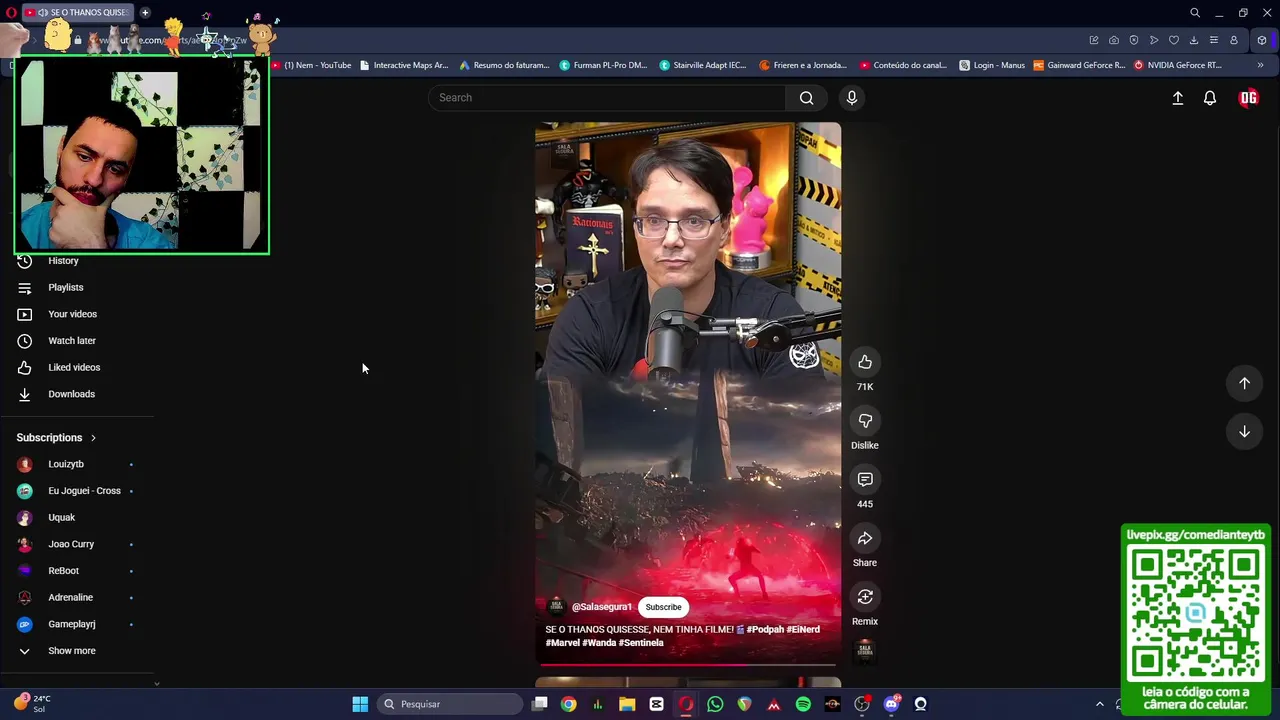Open Opera's easy setup icon
The width and height of the screenshot is (1280, 720).
pos(1214,40)
